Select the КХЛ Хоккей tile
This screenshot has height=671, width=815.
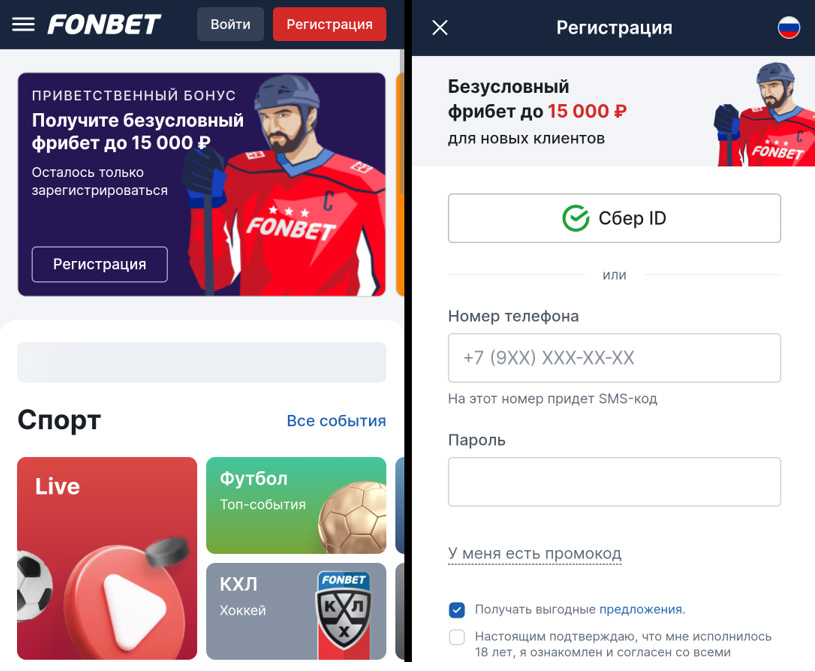[296, 611]
